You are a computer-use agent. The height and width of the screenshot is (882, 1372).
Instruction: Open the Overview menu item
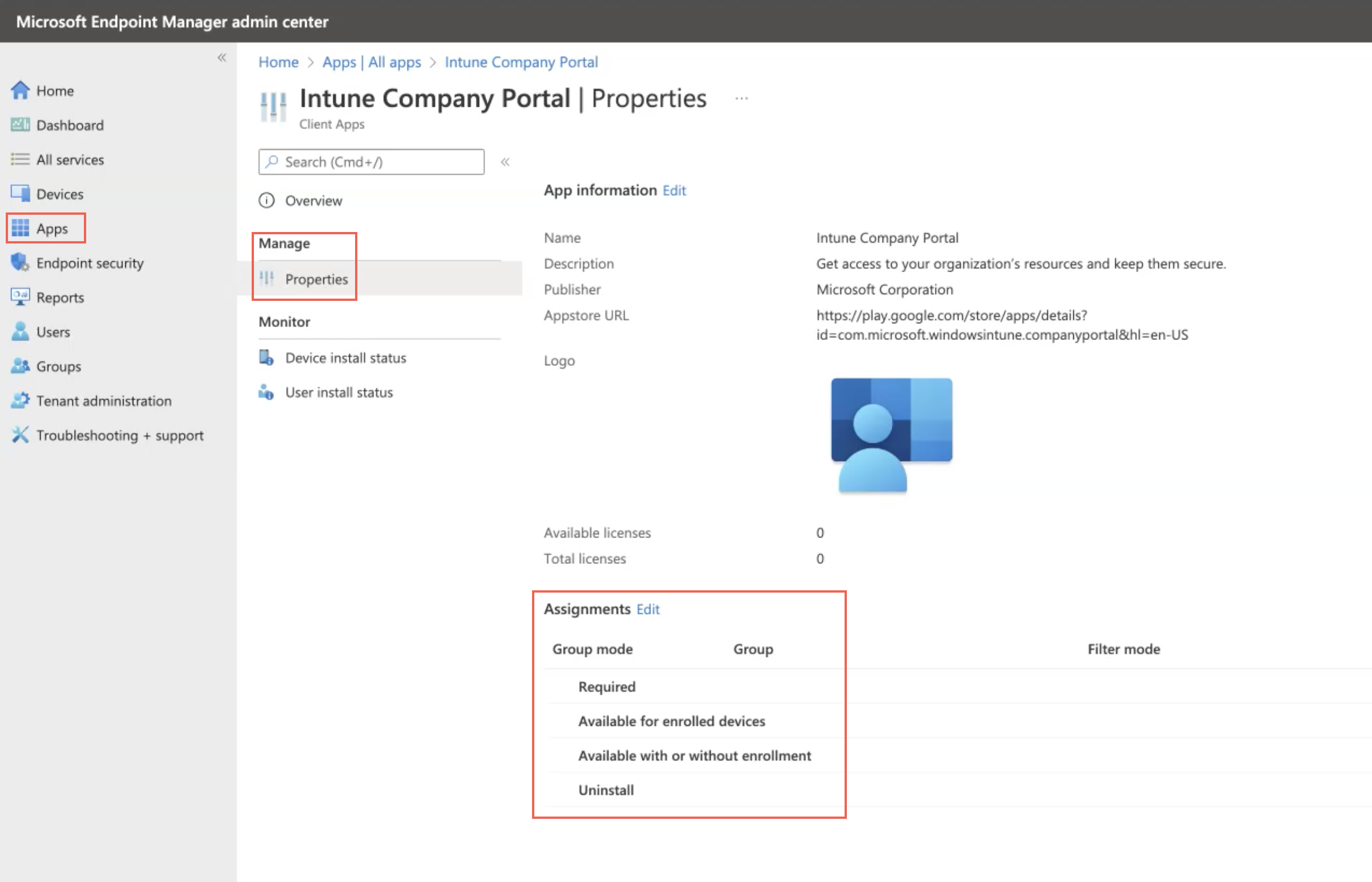pyautogui.click(x=314, y=200)
